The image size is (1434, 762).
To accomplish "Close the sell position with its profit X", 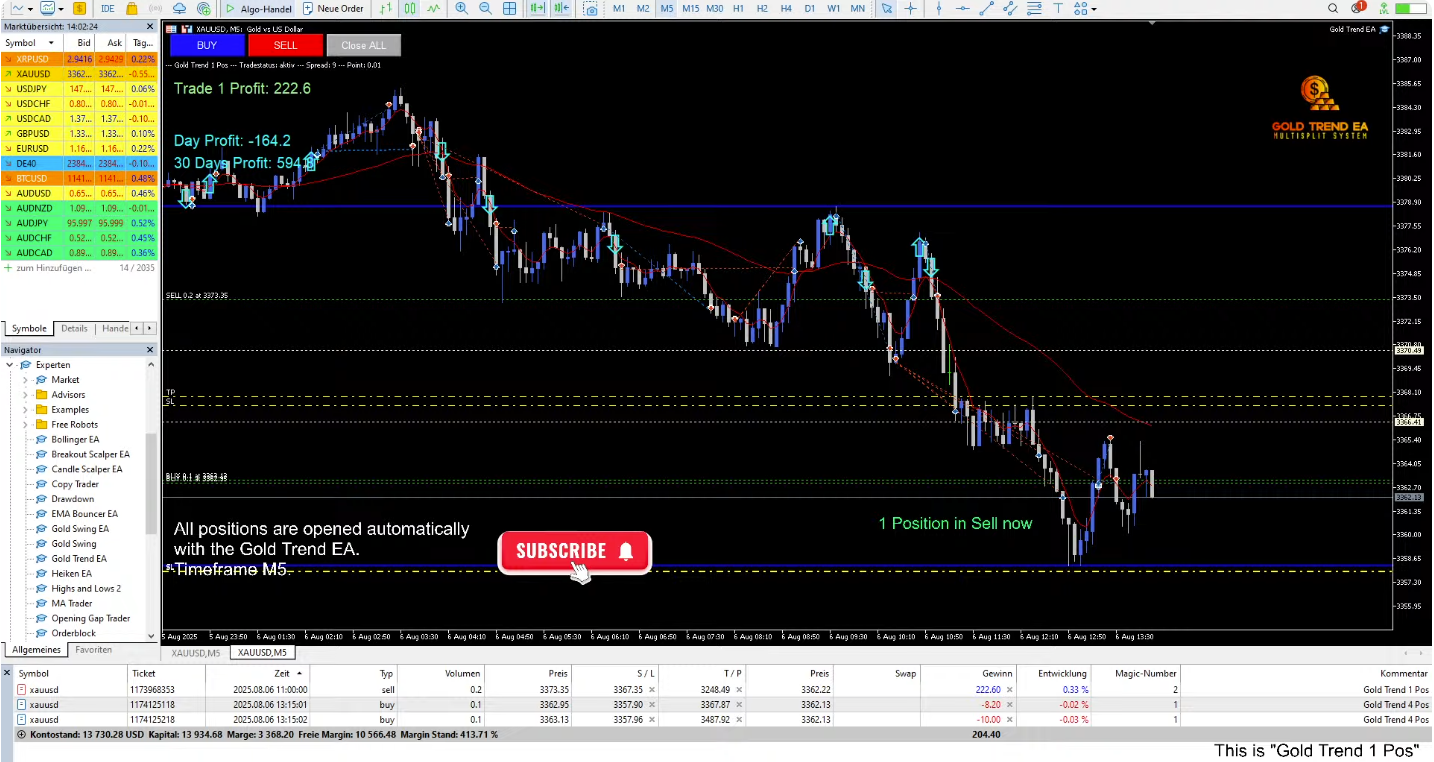I will [1011, 690].
